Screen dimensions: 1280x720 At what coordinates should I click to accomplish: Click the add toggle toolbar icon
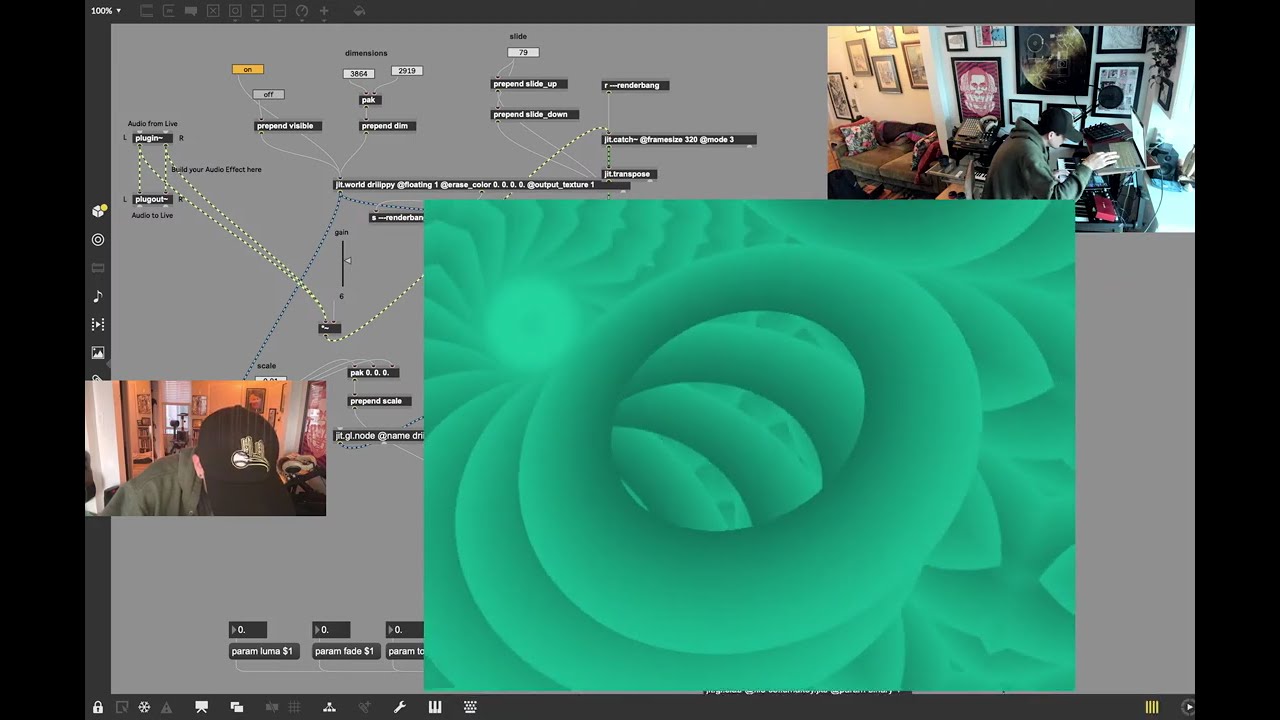pos(212,11)
